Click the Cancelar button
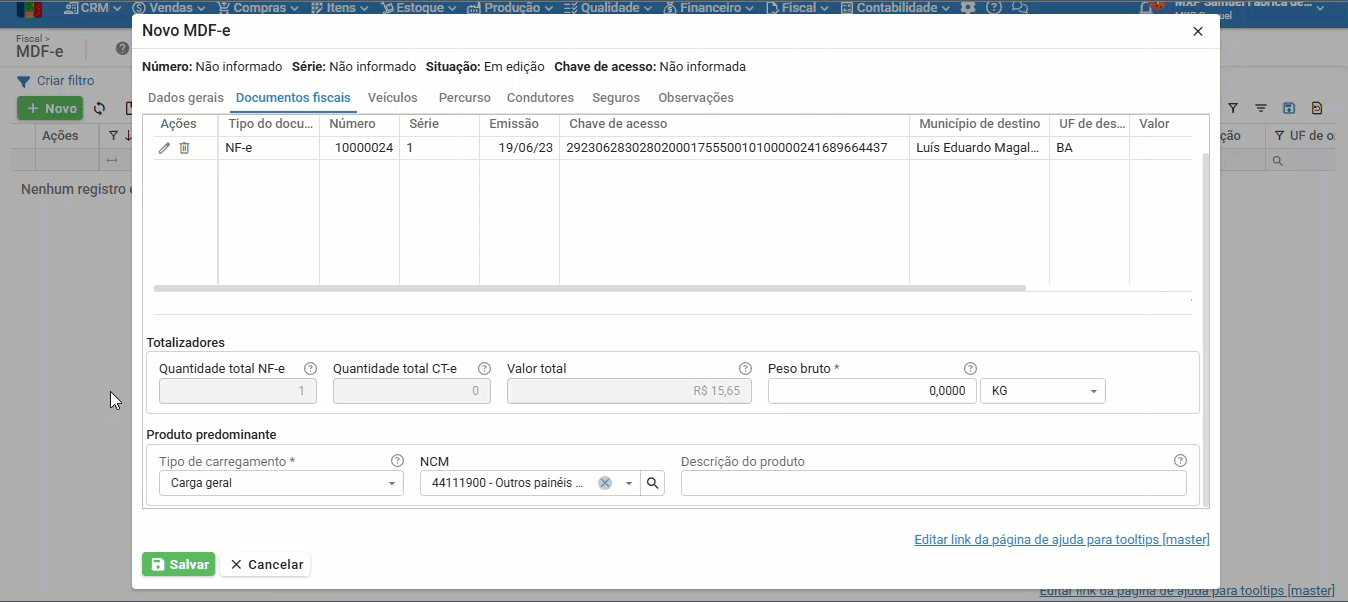This screenshot has height=602, width=1348. pos(266,564)
